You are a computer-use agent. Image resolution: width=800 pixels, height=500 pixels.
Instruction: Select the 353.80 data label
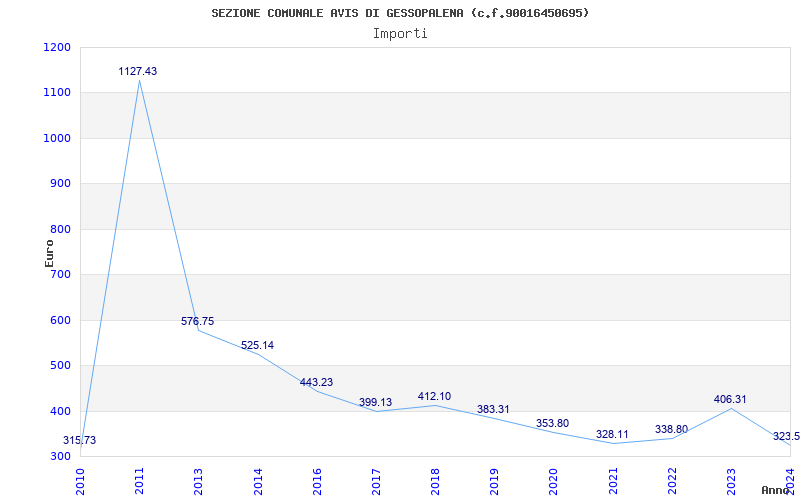tap(553, 423)
